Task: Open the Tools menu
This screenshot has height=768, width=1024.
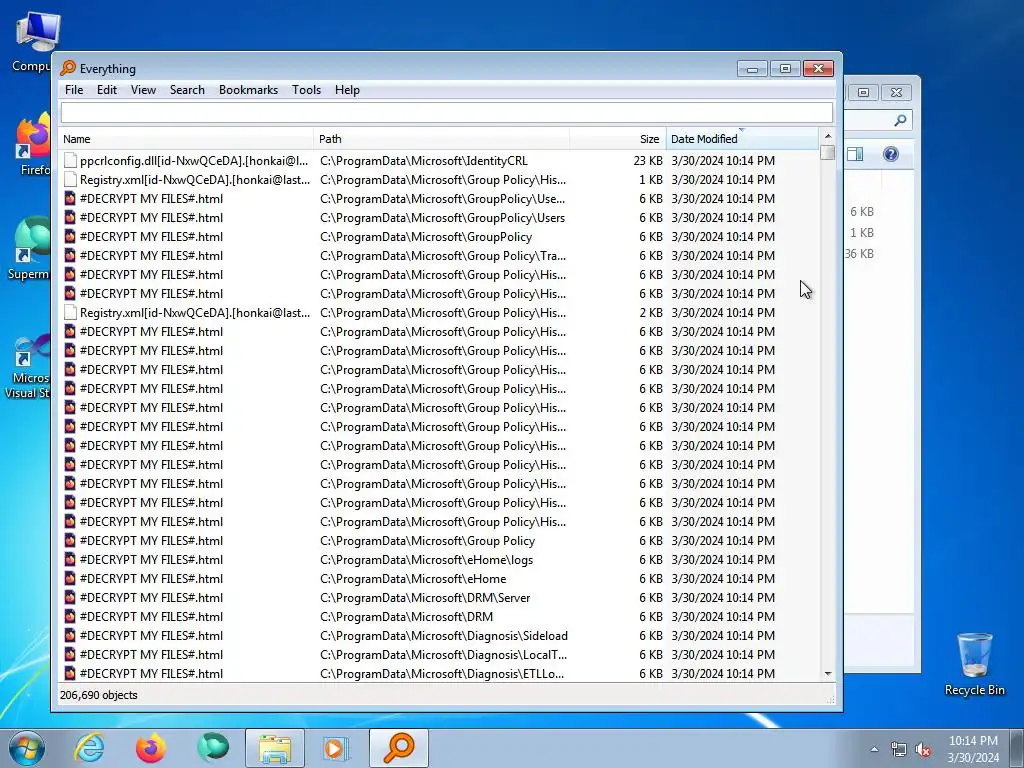Action: point(306,90)
